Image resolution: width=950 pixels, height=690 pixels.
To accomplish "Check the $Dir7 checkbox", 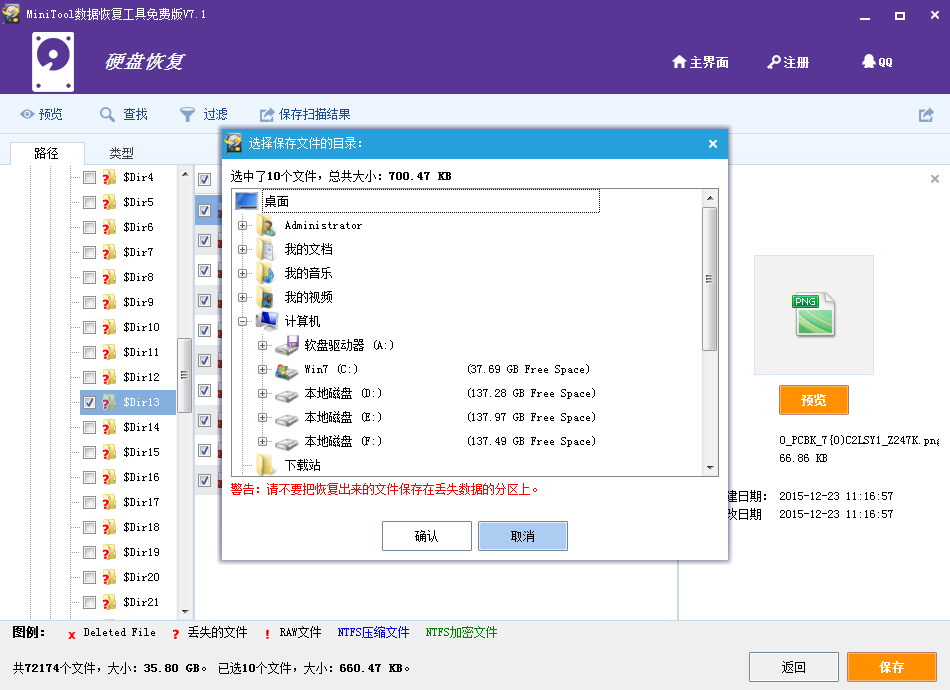I will (89, 253).
